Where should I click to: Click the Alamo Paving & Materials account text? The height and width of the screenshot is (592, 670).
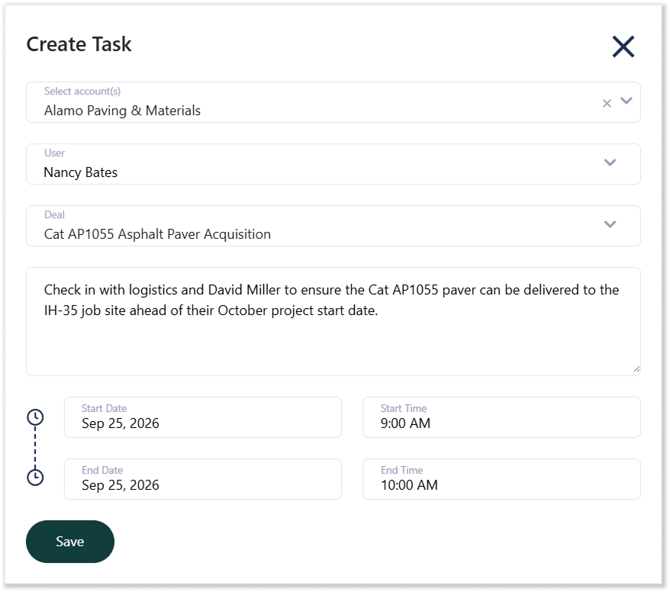click(122, 111)
